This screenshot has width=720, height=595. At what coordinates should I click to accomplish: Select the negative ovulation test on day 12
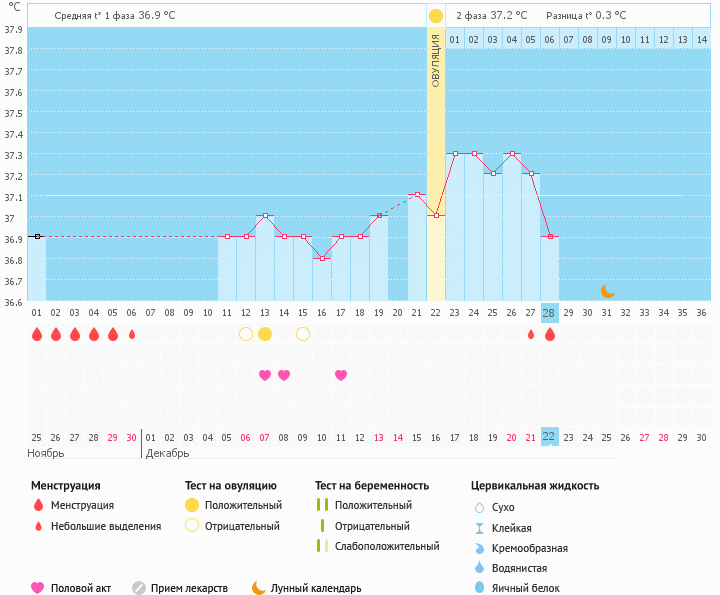245,334
